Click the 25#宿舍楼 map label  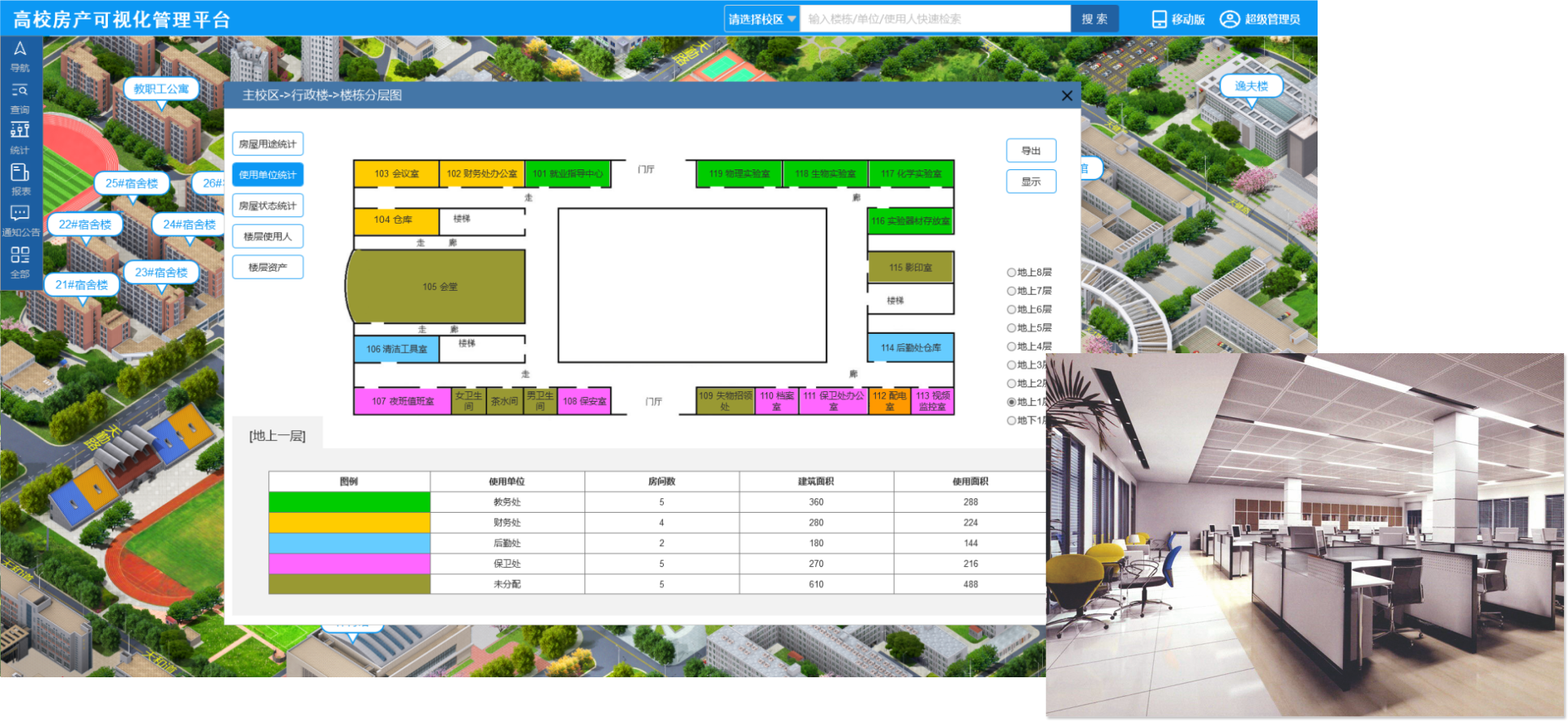(131, 183)
